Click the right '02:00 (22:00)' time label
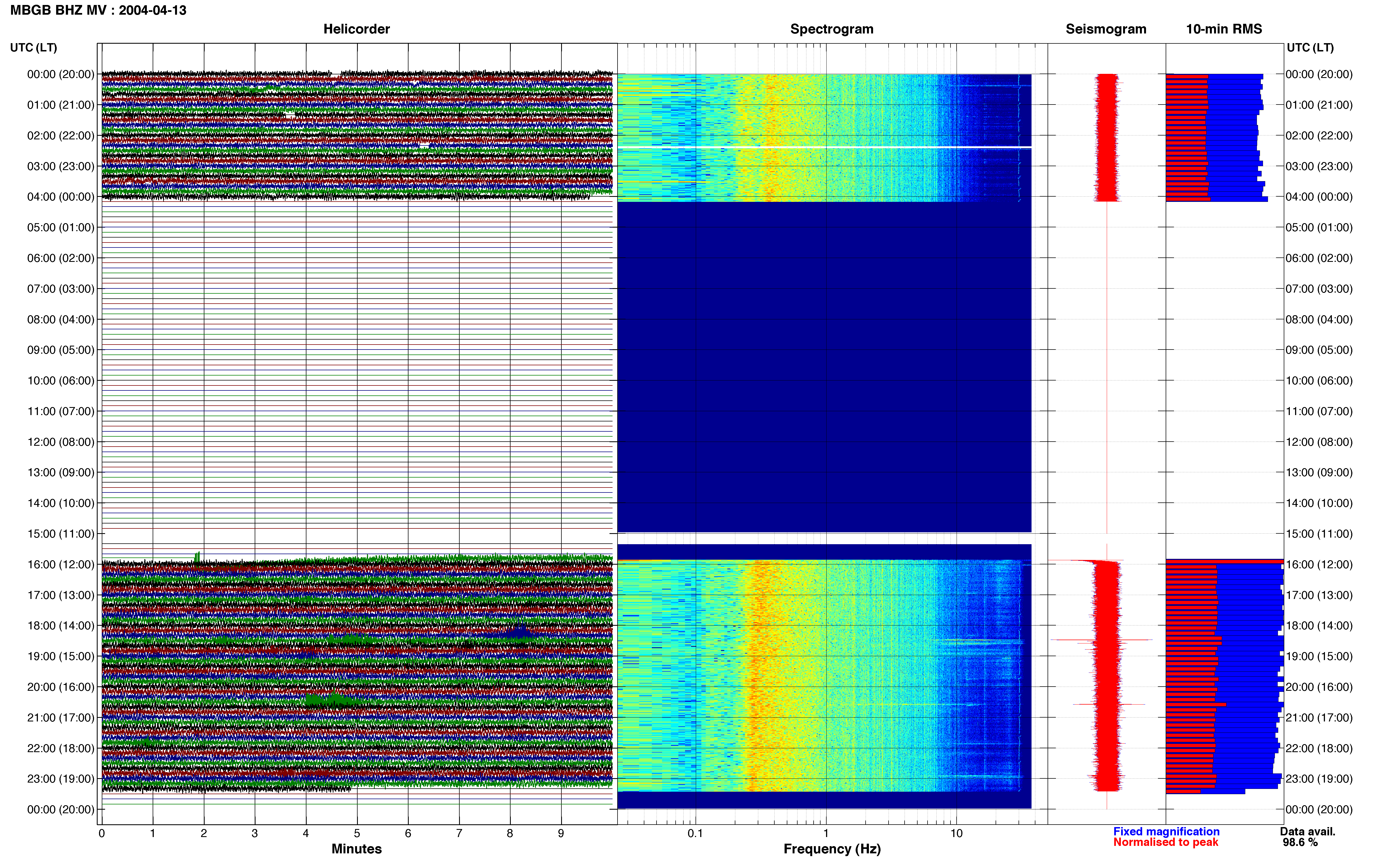The height and width of the screenshot is (868, 1388). [x=1319, y=135]
